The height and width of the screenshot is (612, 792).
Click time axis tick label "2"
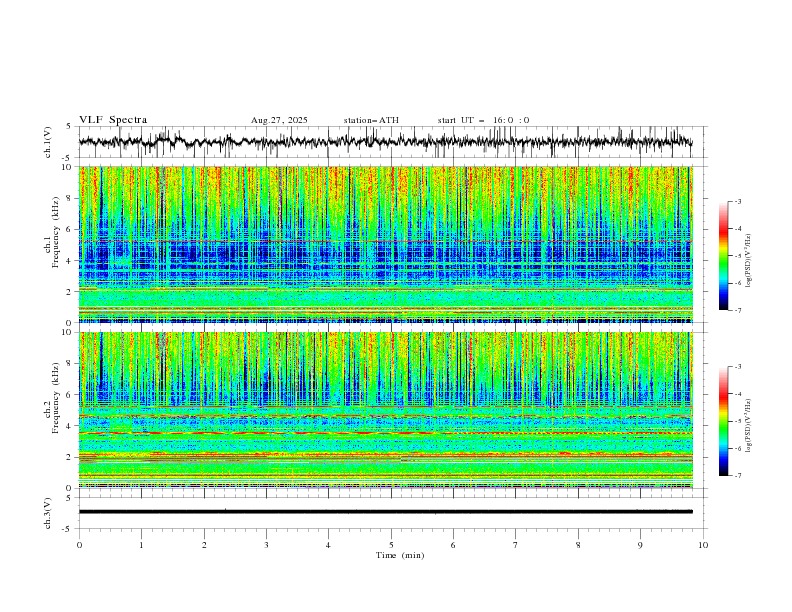pyautogui.click(x=204, y=545)
